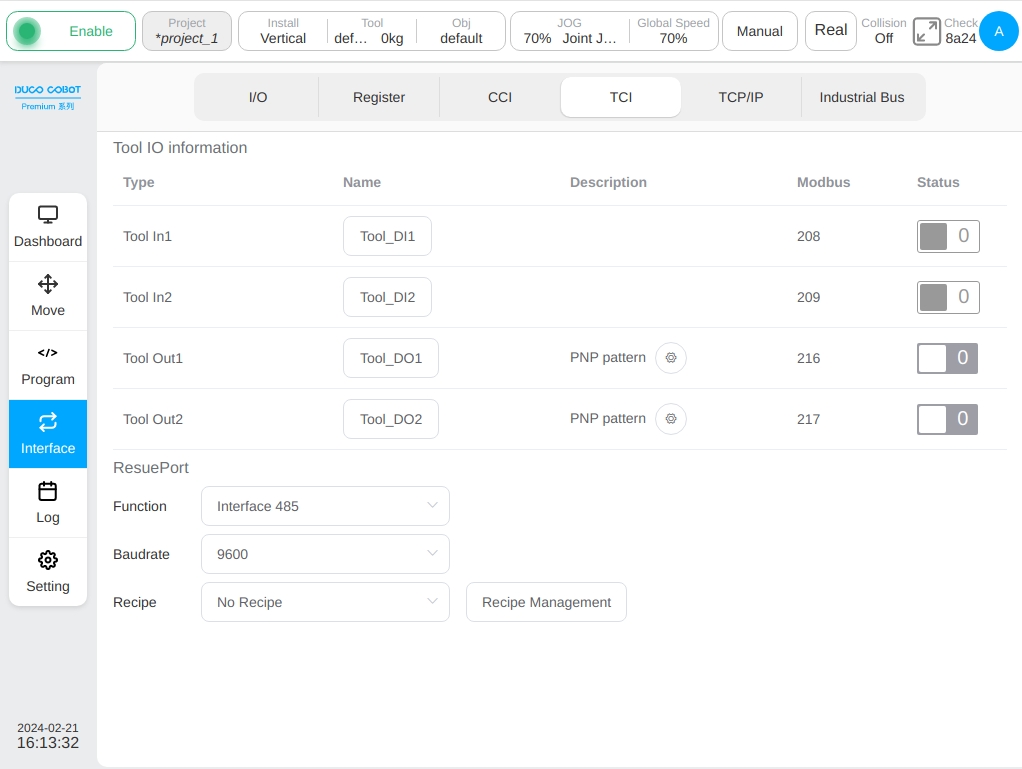1022x769 pixels.
Task: Open the Obj default setting
Action: pyautogui.click(x=461, y=31)
